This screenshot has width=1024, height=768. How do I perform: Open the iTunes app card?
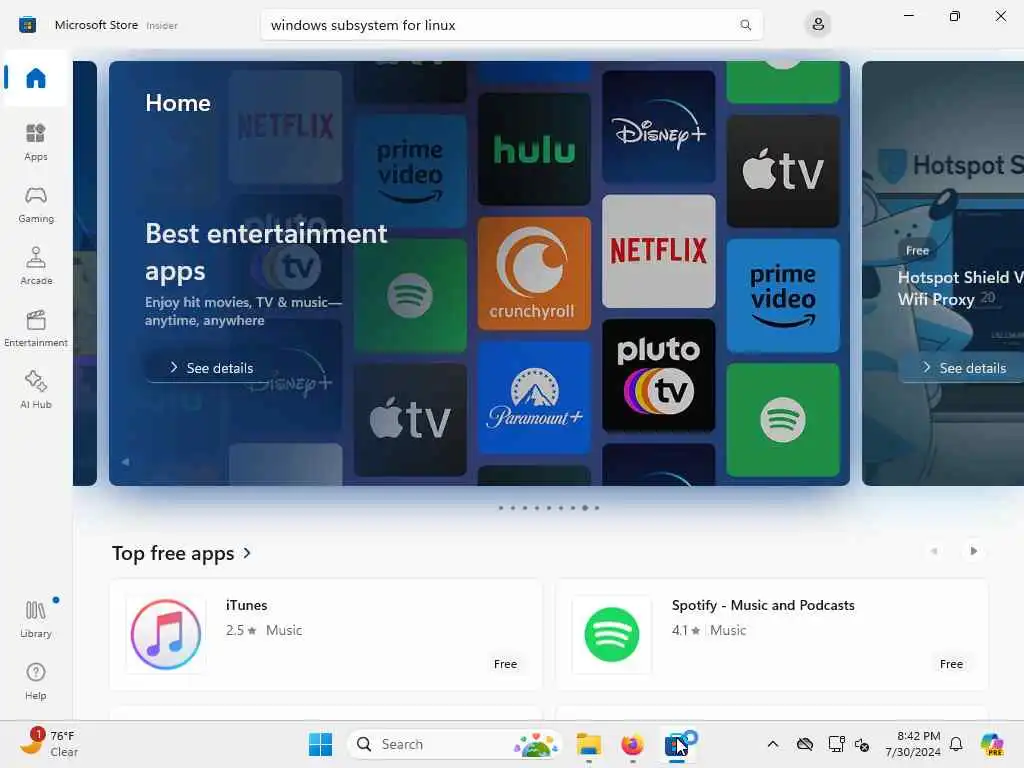326,634
